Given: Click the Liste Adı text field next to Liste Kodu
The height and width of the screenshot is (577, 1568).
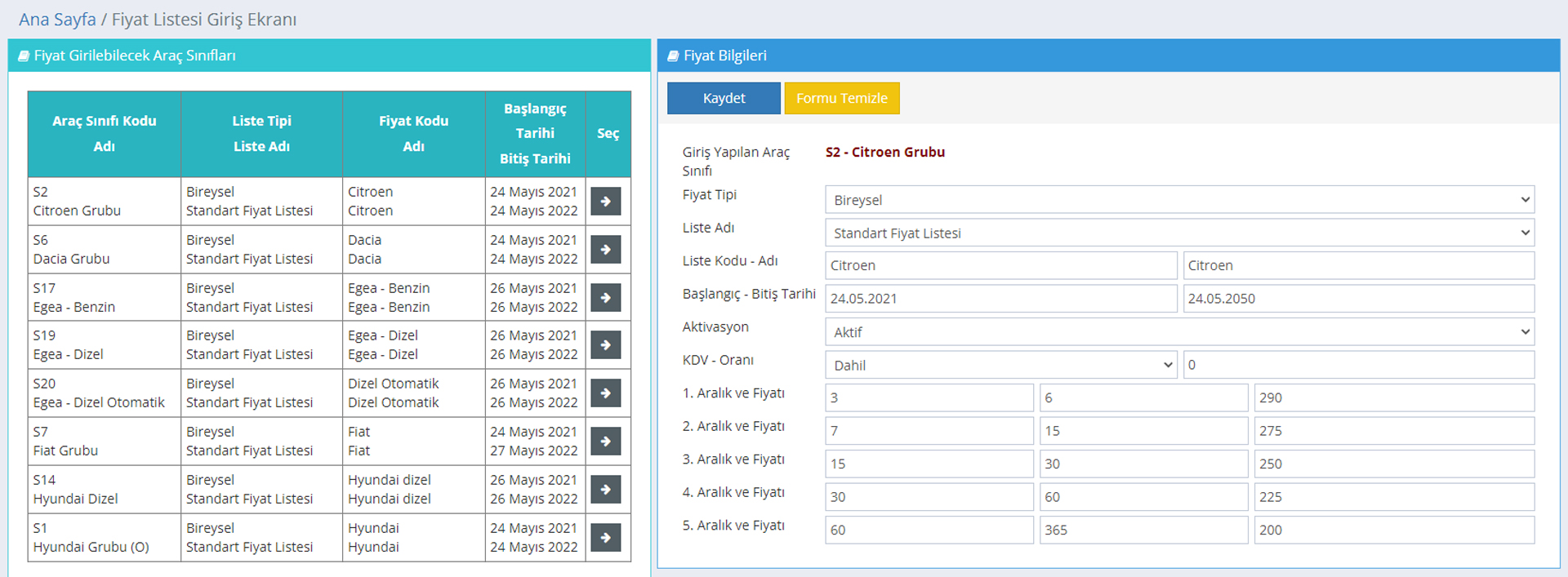Looking at the screenshot, I should [x=1359, y=265].
